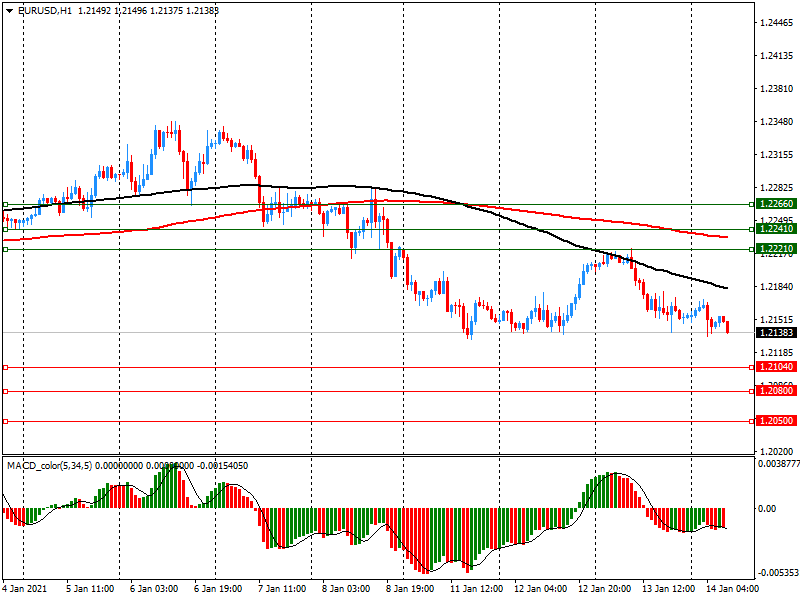The width and height of the screenshot is (800, 600).
Task: Select the red 1.21040 price level tag
Action: (776, 368)
